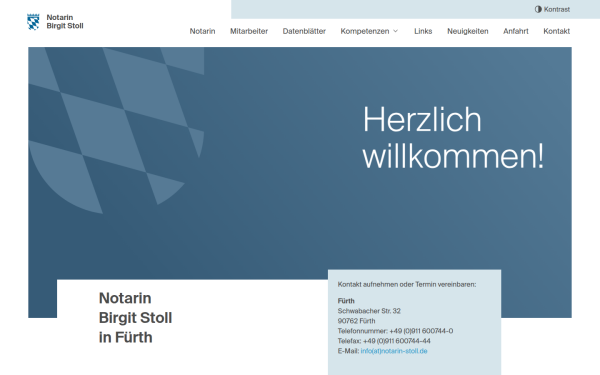Click the info(at)notarin-stoll.de email link
The image size is (600, 375).
click(x=394, y=351)
